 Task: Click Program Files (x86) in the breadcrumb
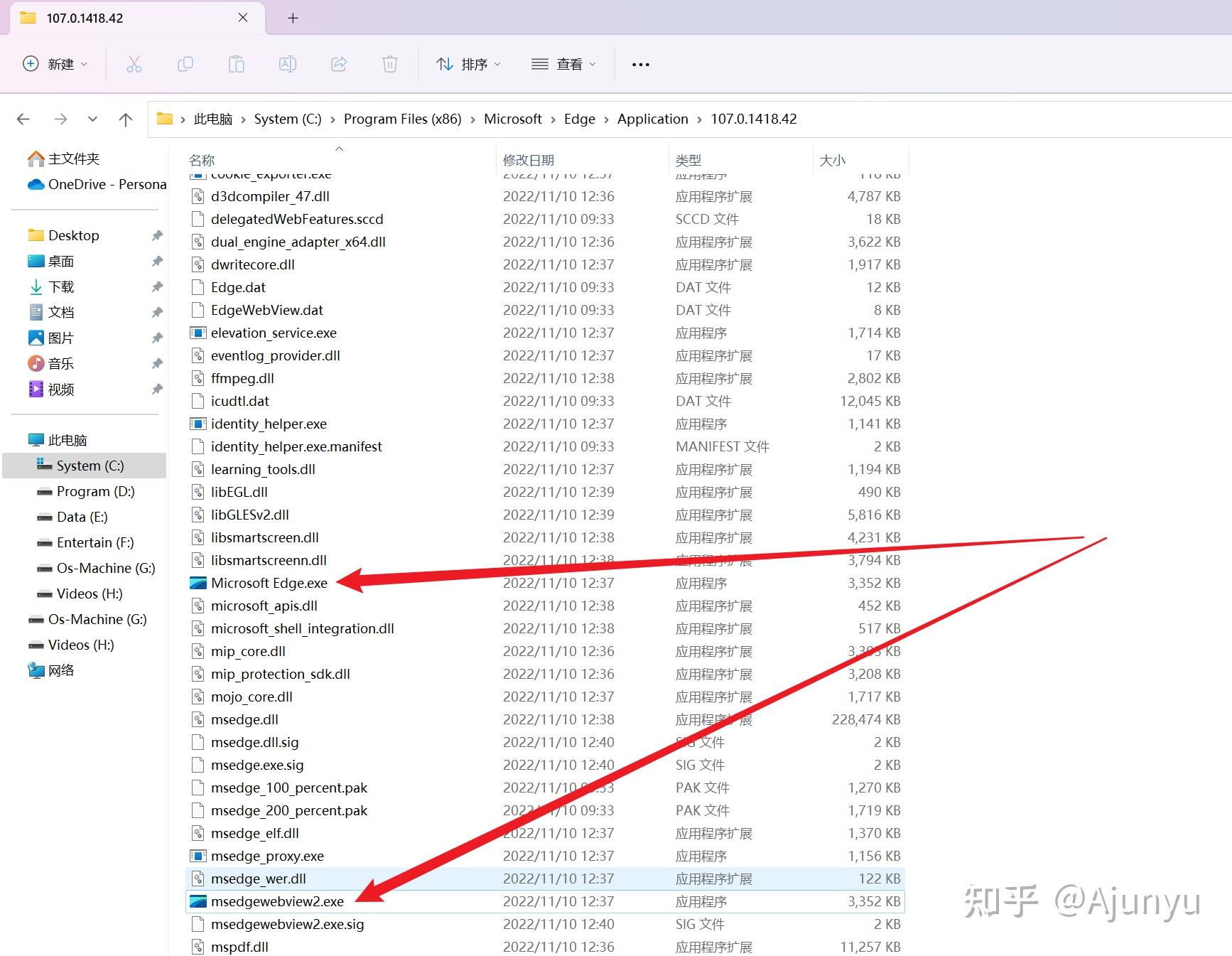[x=403, y=119]
